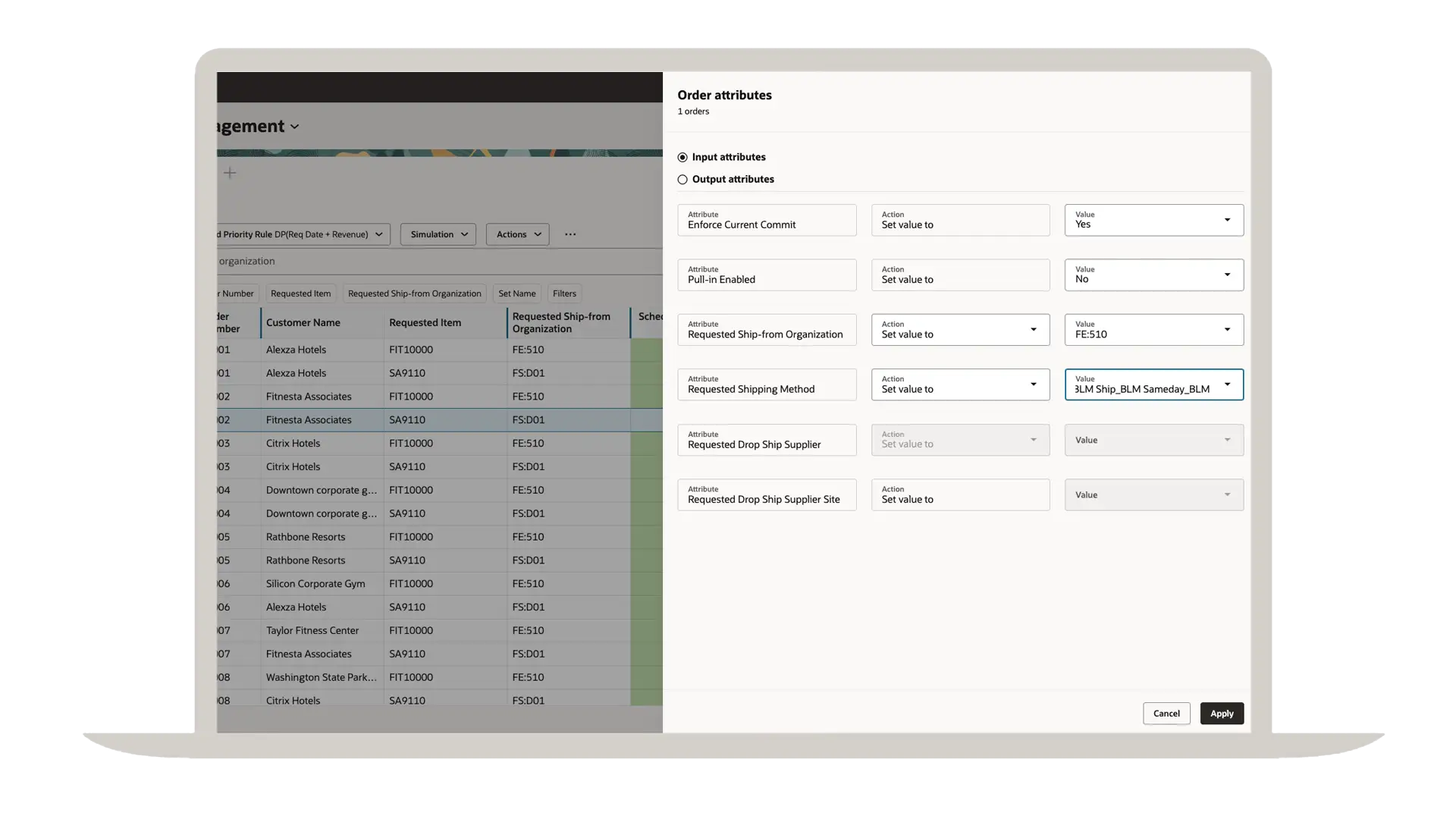Click the plus icon to add a new item

coord(230,173)
